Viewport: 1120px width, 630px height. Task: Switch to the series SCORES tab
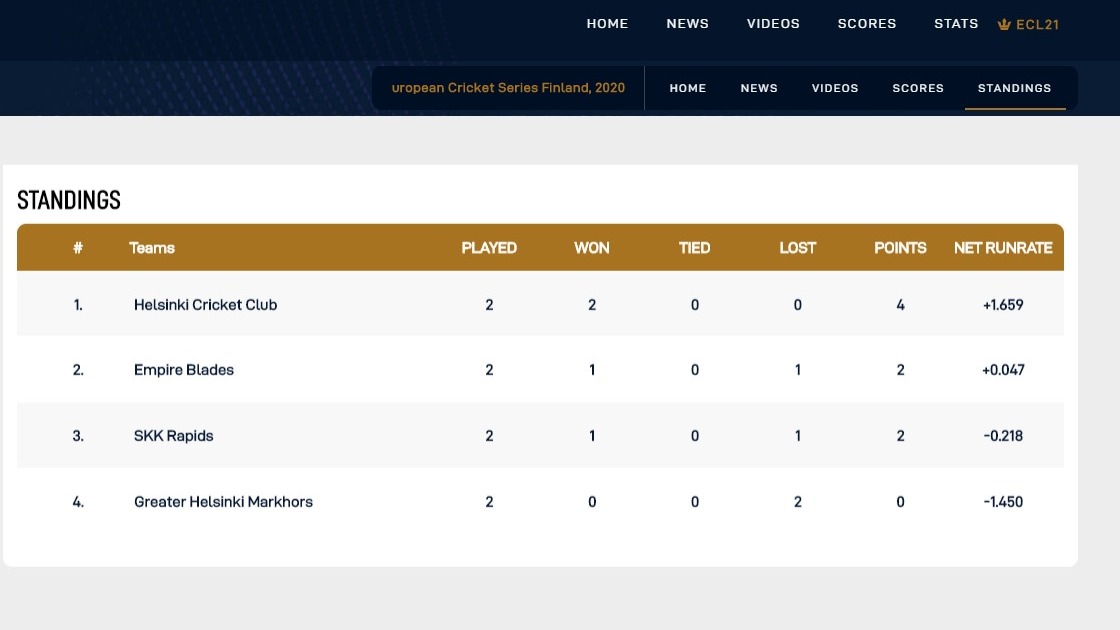point(918,88)
